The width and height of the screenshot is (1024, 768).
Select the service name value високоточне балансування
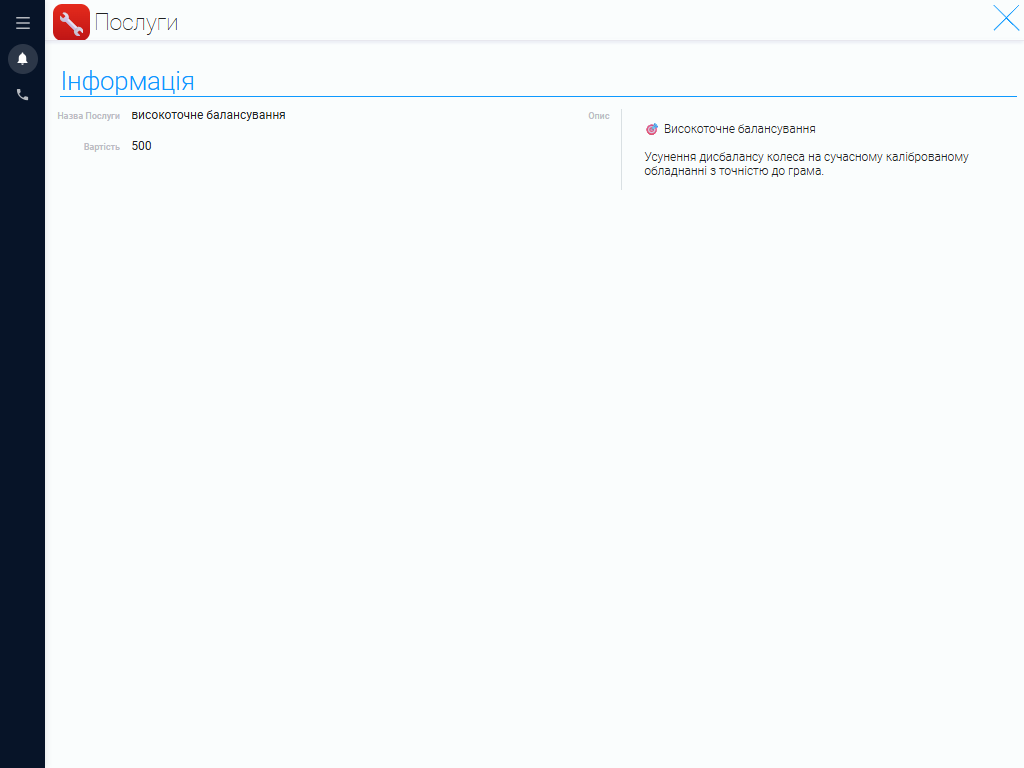[208, 115]
